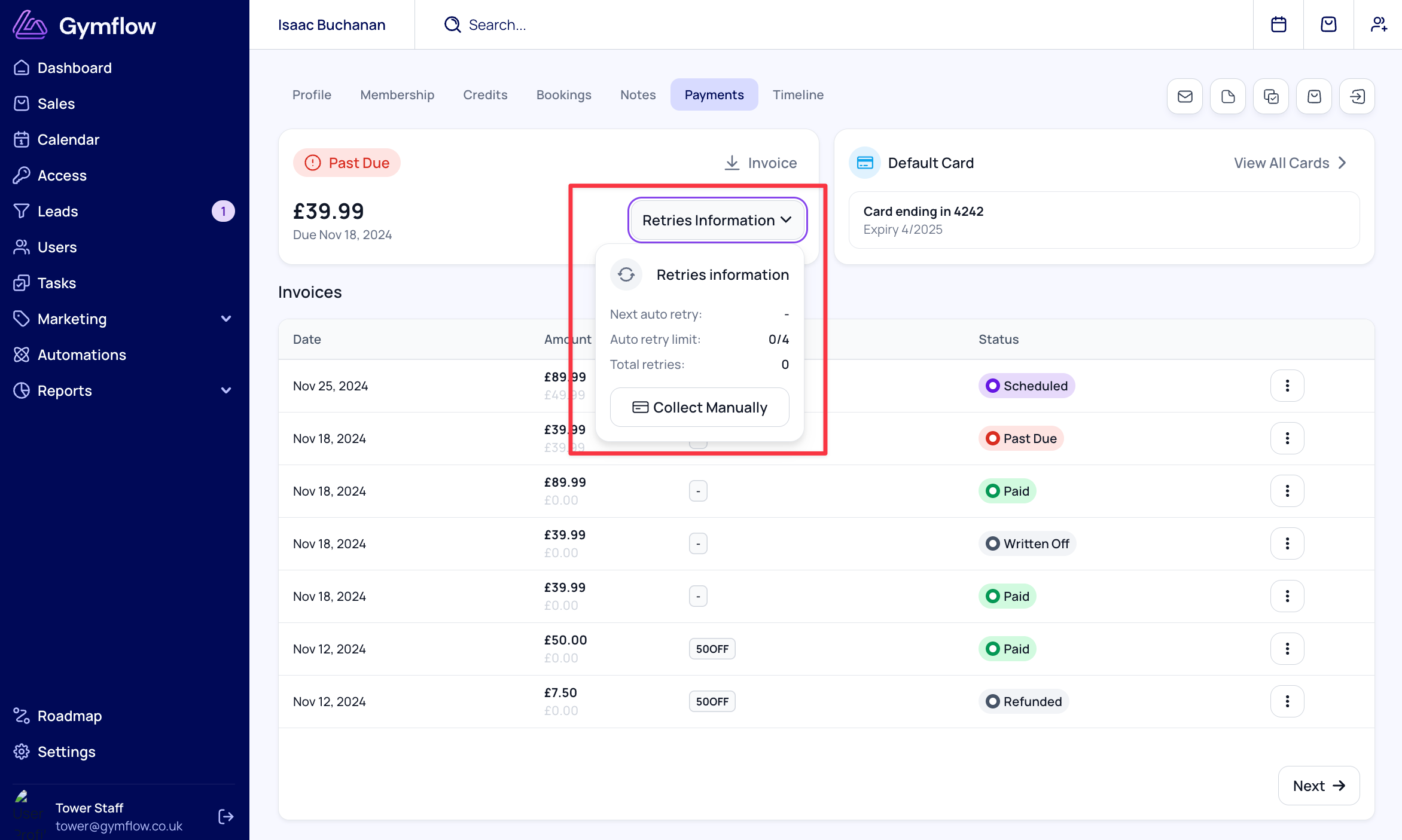The height and width of the screenshot is (840, 1402).
Task: Collapse the Retries Information dropdown
Action: point(717,220)
